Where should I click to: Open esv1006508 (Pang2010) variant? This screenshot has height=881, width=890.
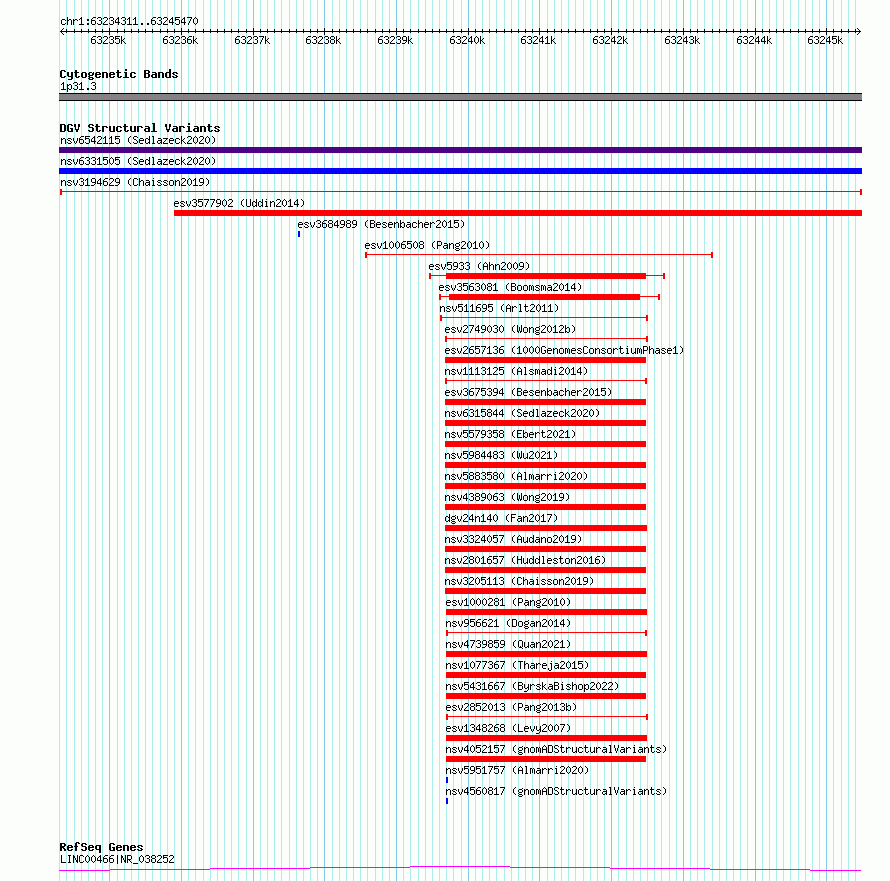pos(427,245)
